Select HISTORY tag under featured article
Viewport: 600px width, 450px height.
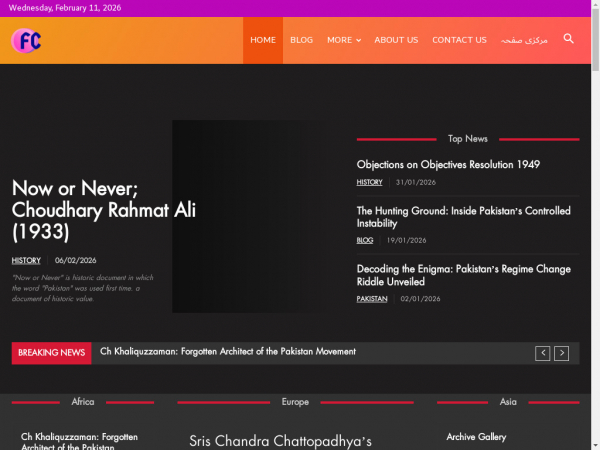(26, 260)
